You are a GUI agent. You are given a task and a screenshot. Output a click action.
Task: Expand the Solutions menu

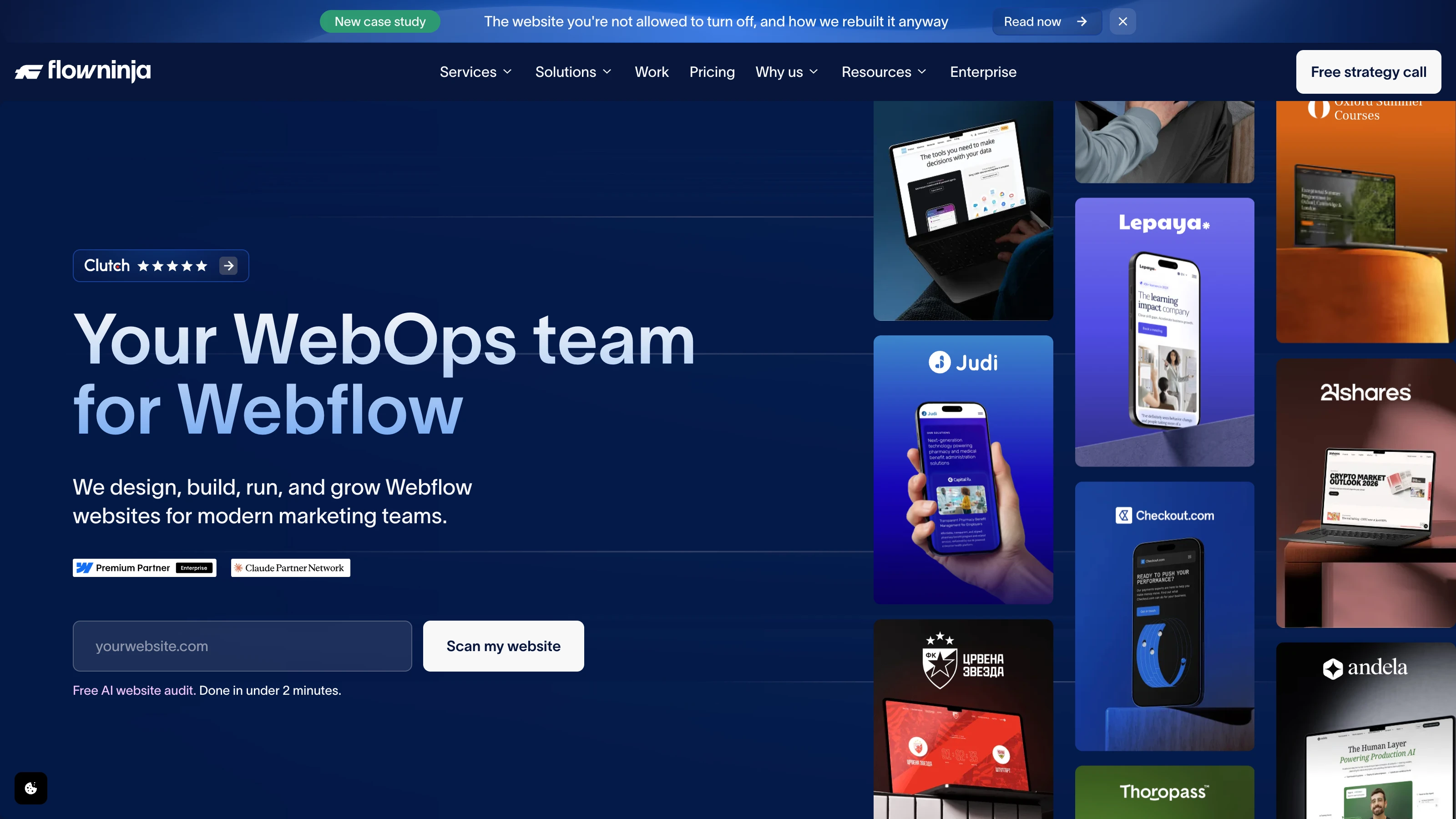(574, 72)
